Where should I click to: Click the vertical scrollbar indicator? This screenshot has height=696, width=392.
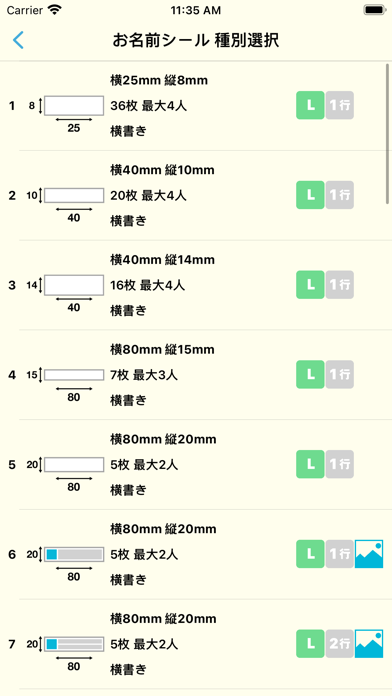387,133
